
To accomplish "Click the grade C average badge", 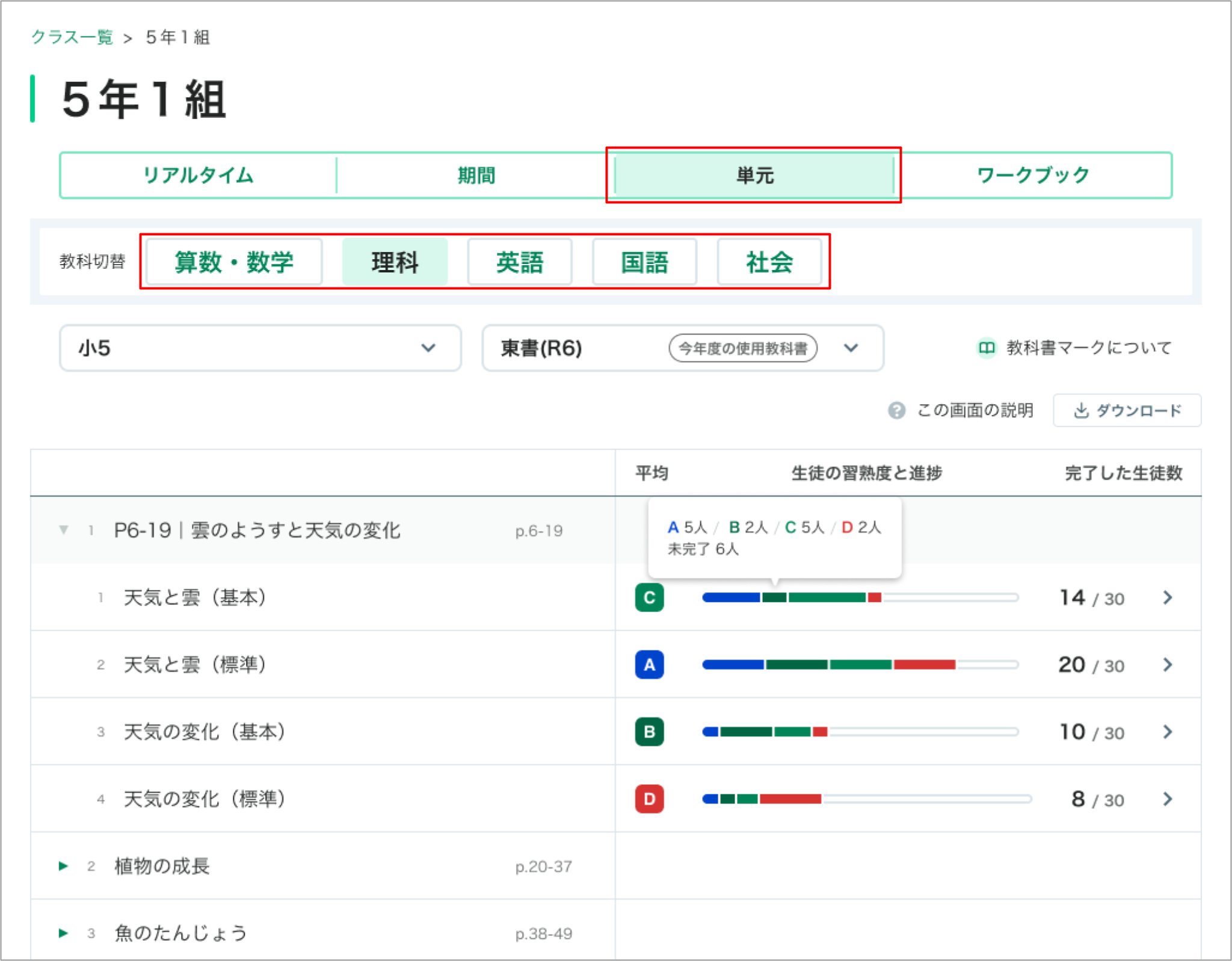I will pyautogui.click(x=649, y=597).
